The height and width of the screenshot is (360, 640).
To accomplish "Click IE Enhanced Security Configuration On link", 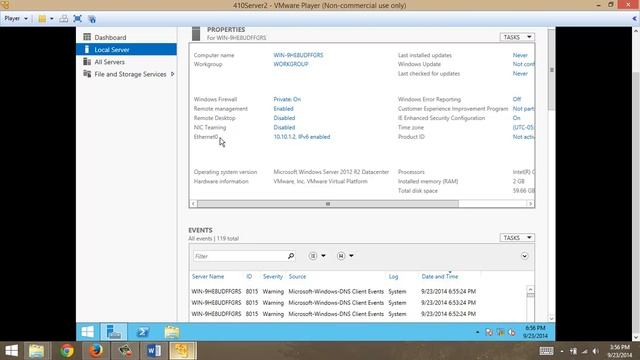I will (516, 118).
